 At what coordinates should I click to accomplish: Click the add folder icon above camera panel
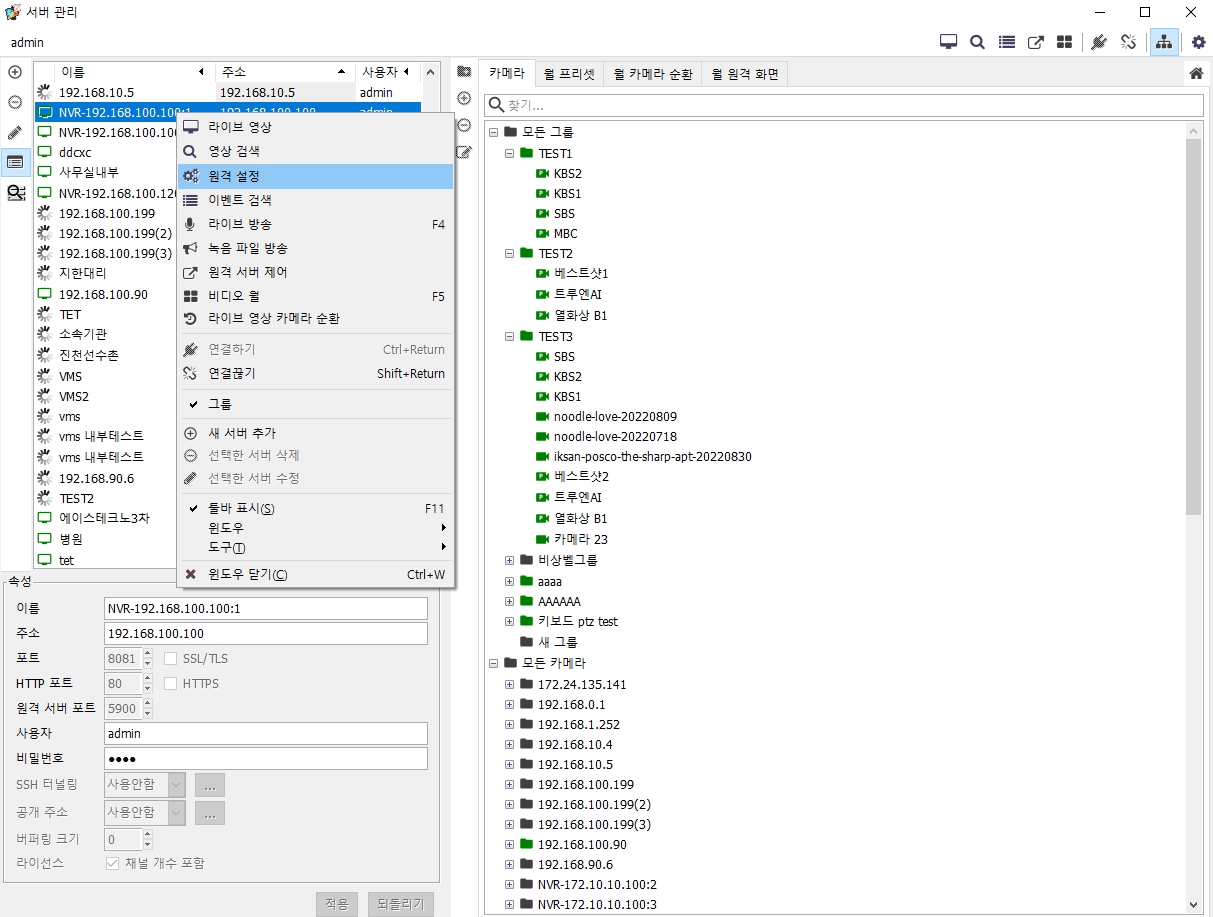click(464, 72)
